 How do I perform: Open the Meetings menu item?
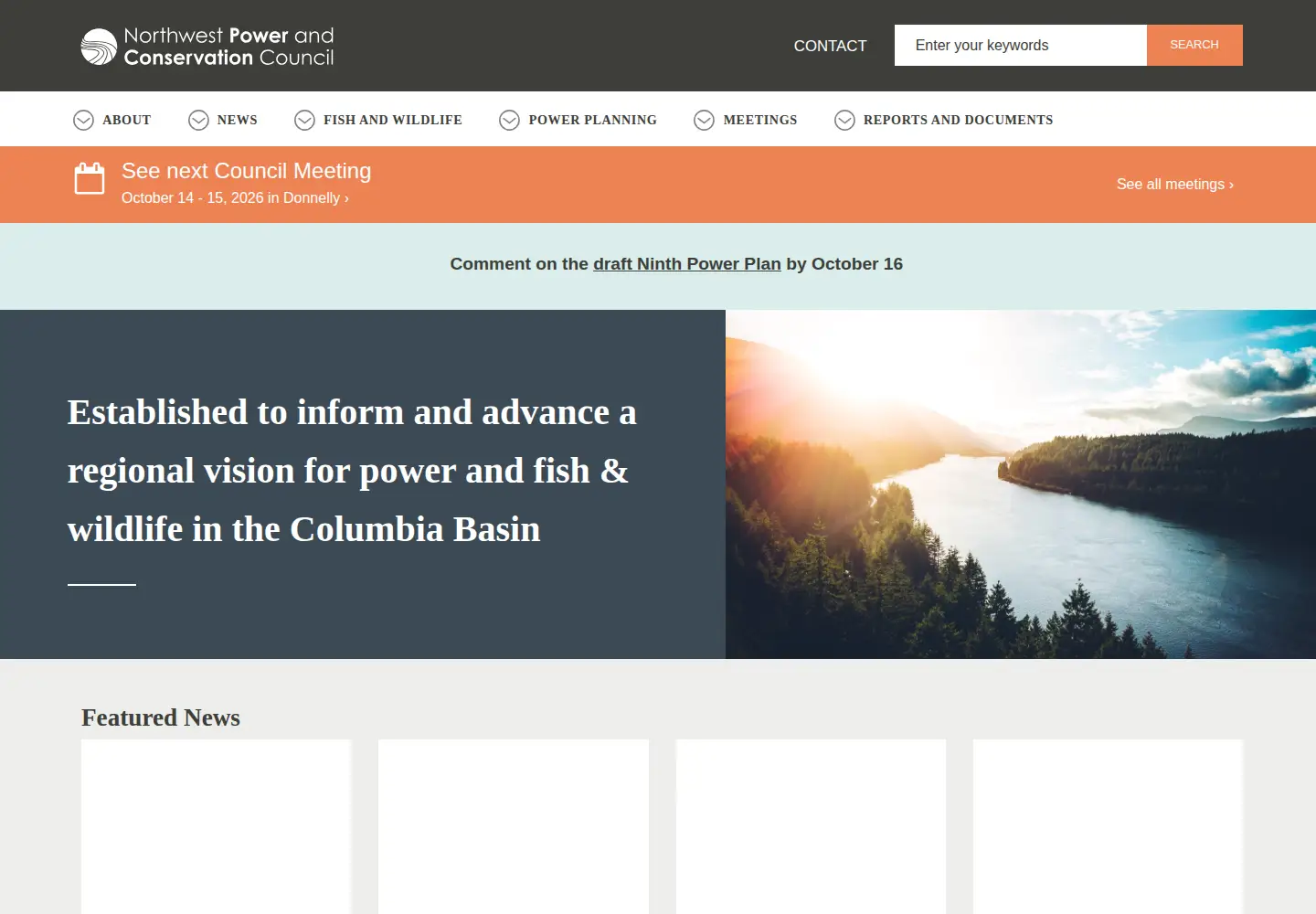760,120
